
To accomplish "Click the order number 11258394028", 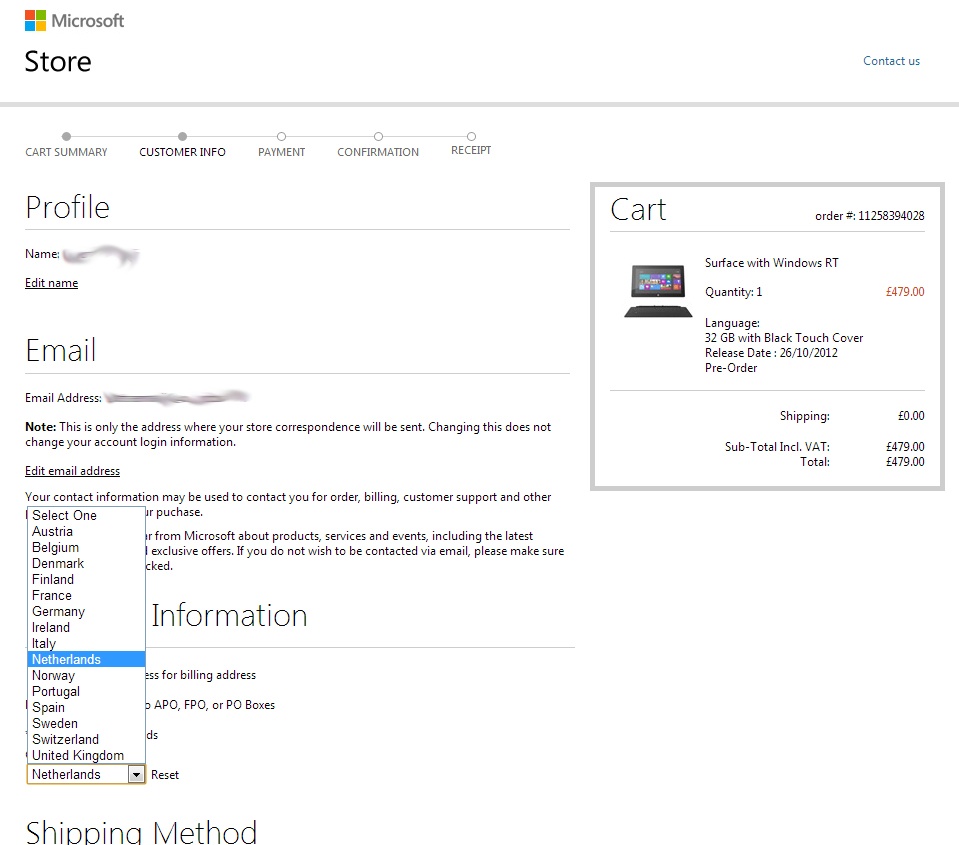I will tap(891, 216).
